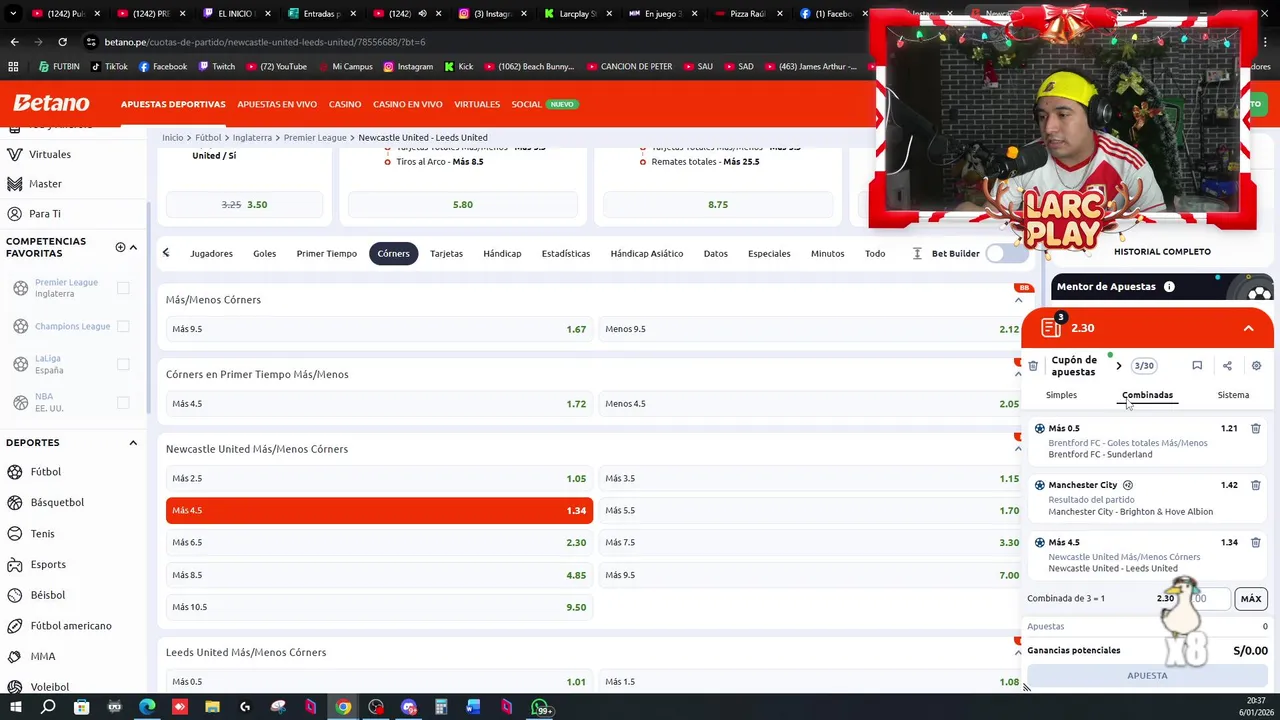This screenshot has height=720, width=1280.
Task: Share the bet coupon
Action: point(1227,366)
